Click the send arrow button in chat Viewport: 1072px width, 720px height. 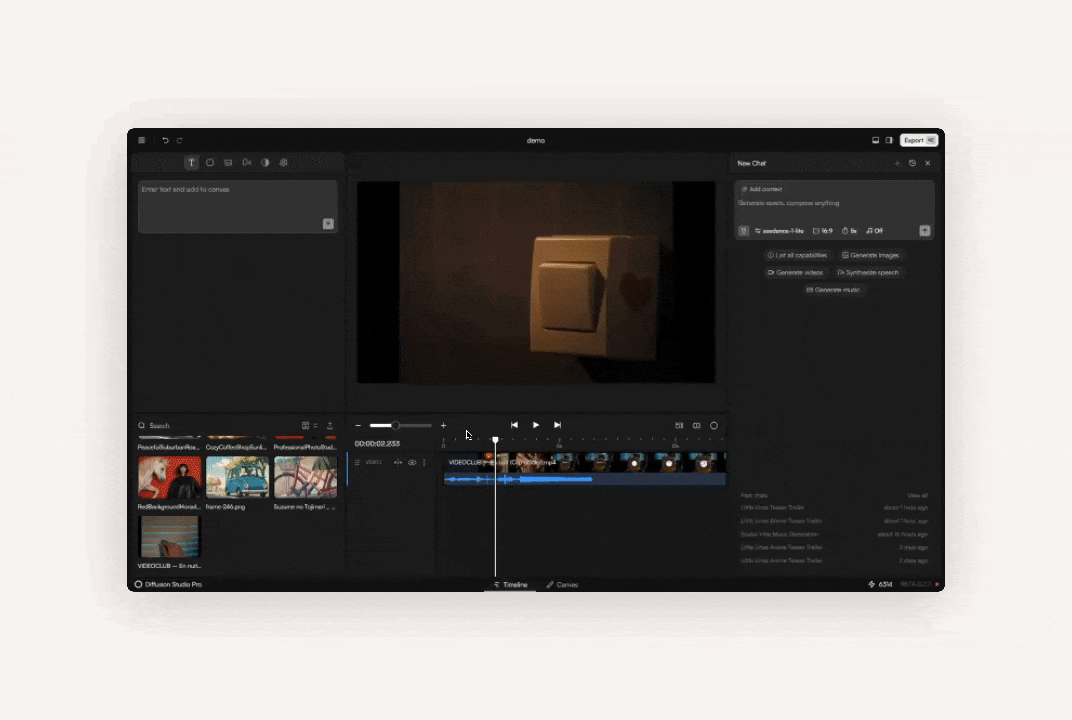coord(925,231)
